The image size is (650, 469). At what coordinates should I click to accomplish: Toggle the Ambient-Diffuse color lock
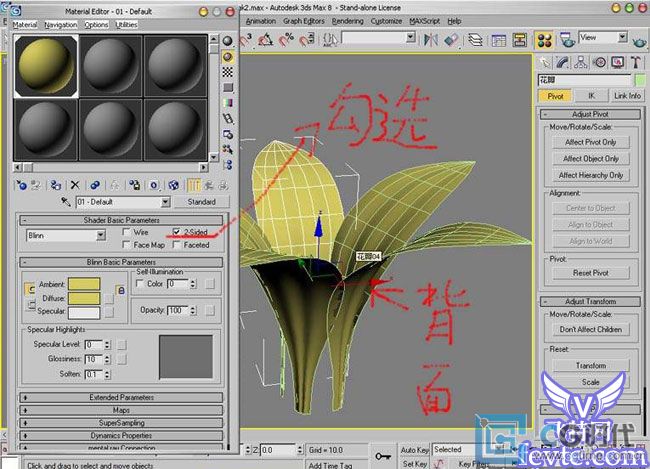point(30,289)
